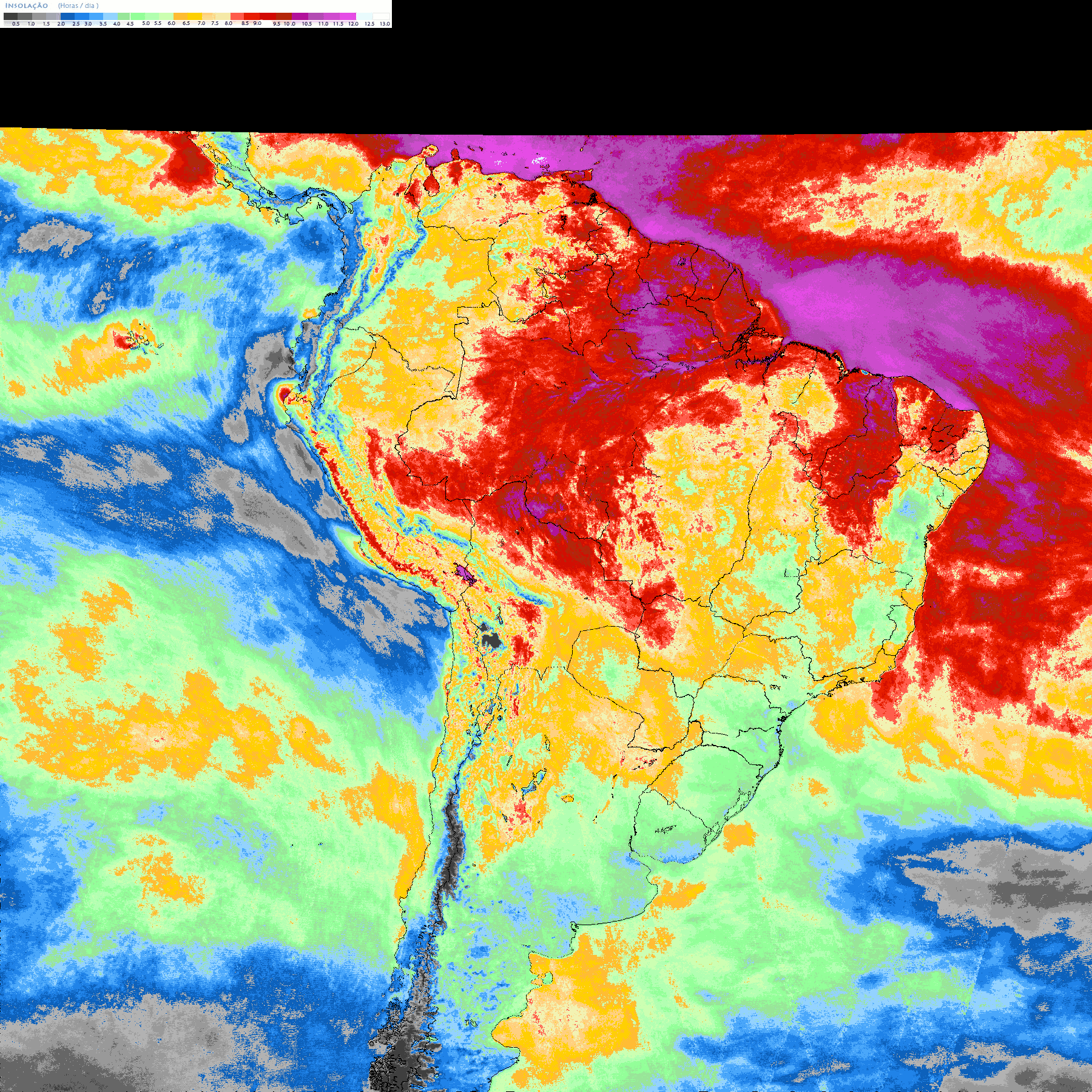Click the '9.5' legend value
This screenshot has width=1092, height=1092.
(277, 24)
